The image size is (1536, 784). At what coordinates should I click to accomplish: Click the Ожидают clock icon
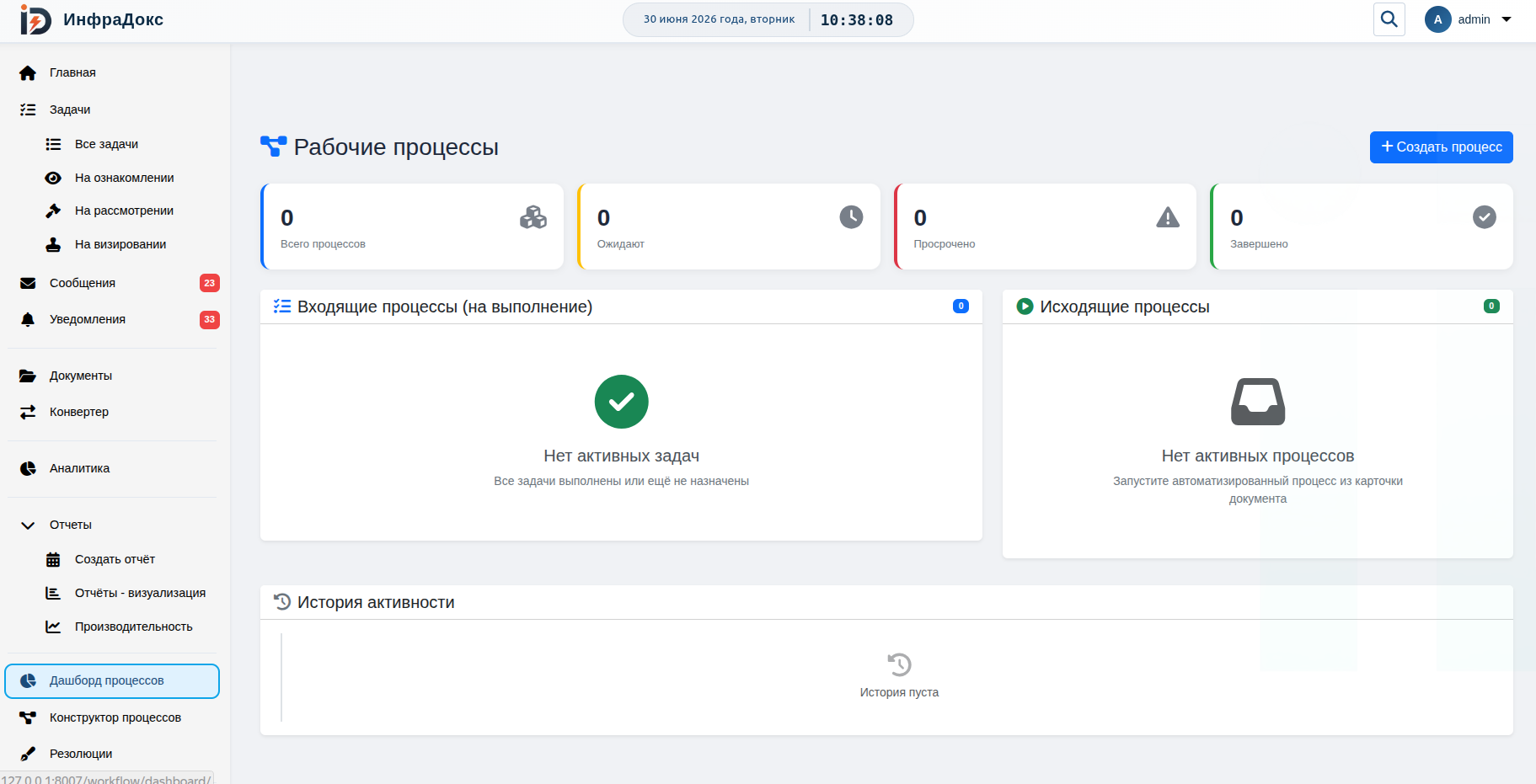coord(851,217)
